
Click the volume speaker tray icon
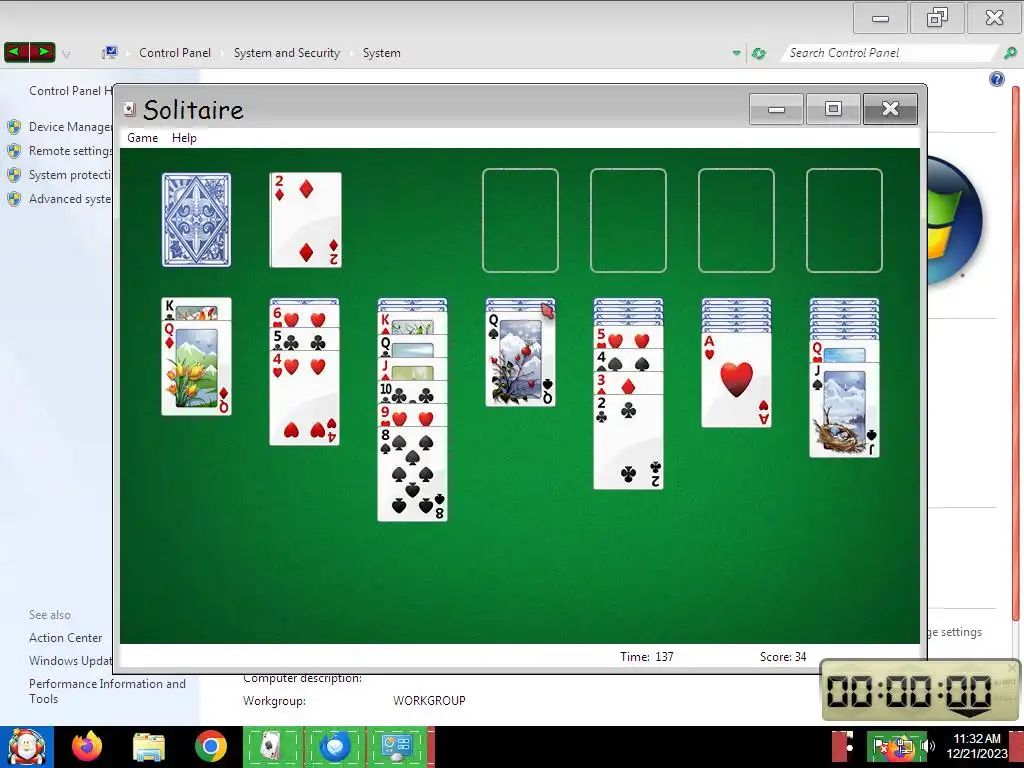point(927,746)
